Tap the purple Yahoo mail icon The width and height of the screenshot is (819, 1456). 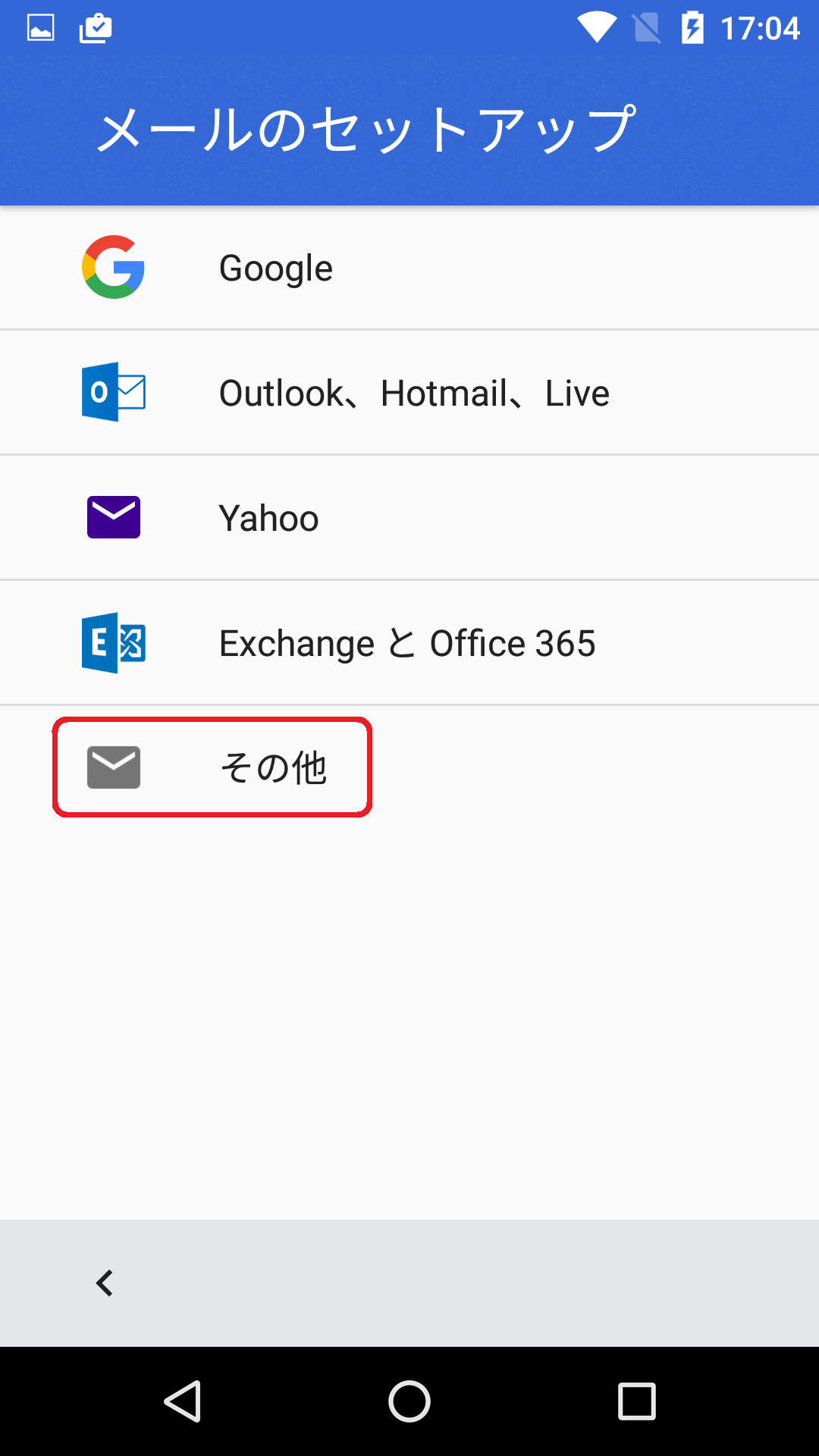114,517
